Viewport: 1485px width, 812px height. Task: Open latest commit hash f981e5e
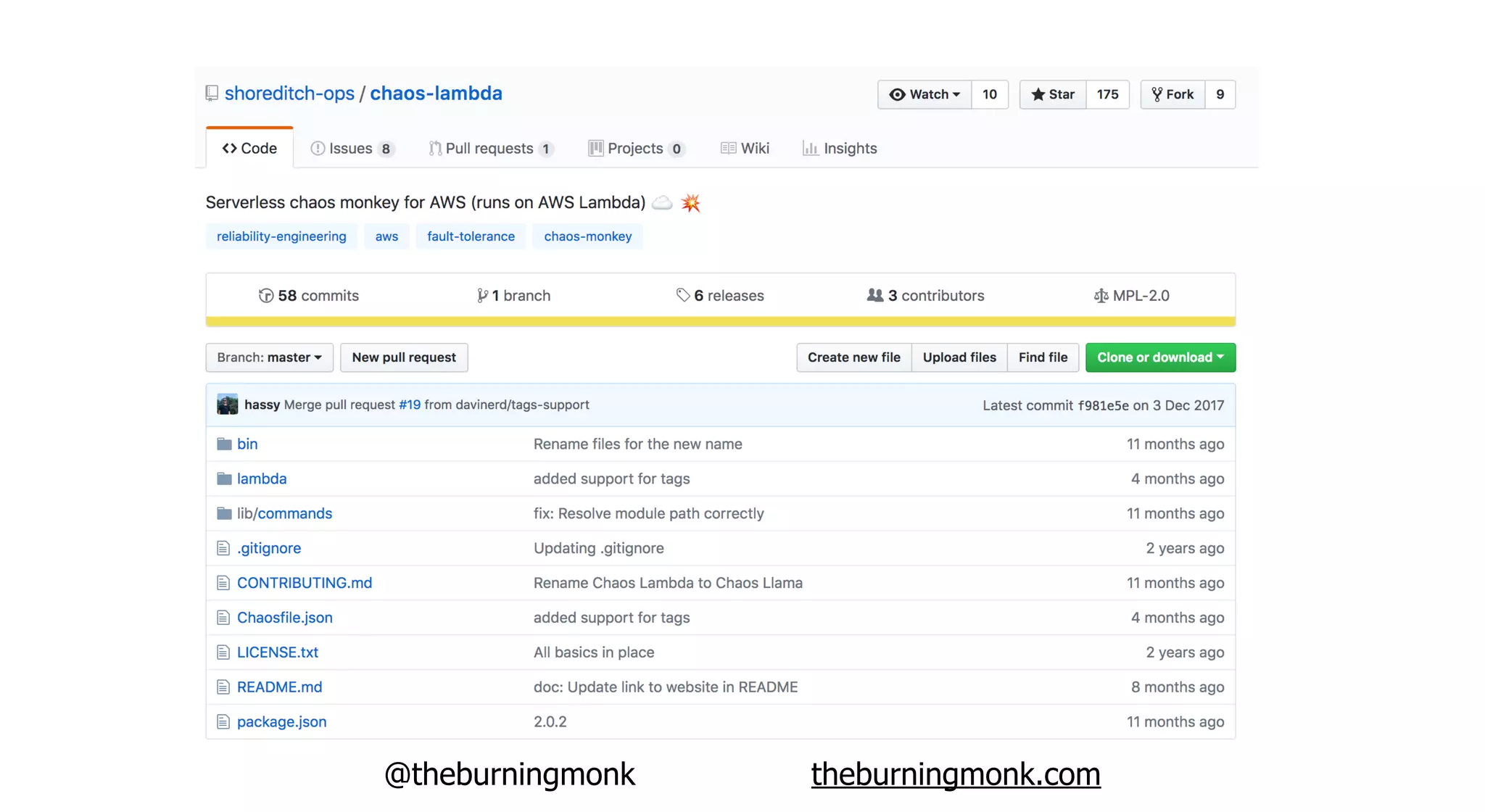pos(1103,406)
